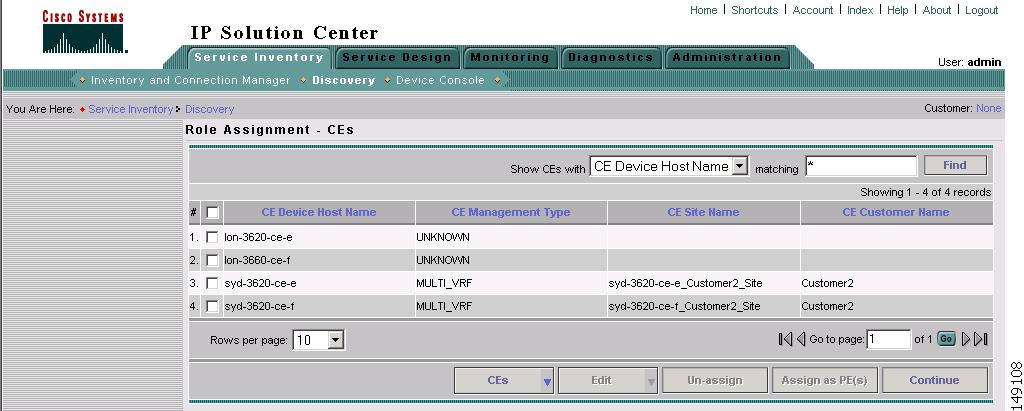Click the Assign as PE(s) button
The image size is (1024, 411).
coord(824,380)
